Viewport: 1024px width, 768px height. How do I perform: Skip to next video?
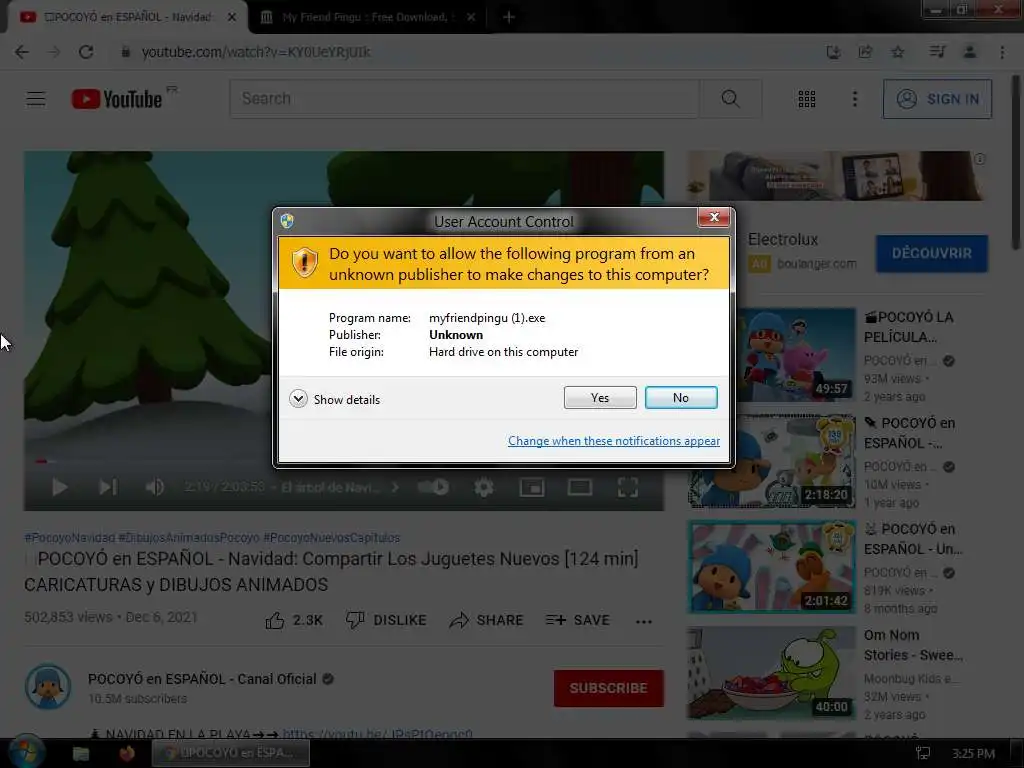tap(108, 487)
